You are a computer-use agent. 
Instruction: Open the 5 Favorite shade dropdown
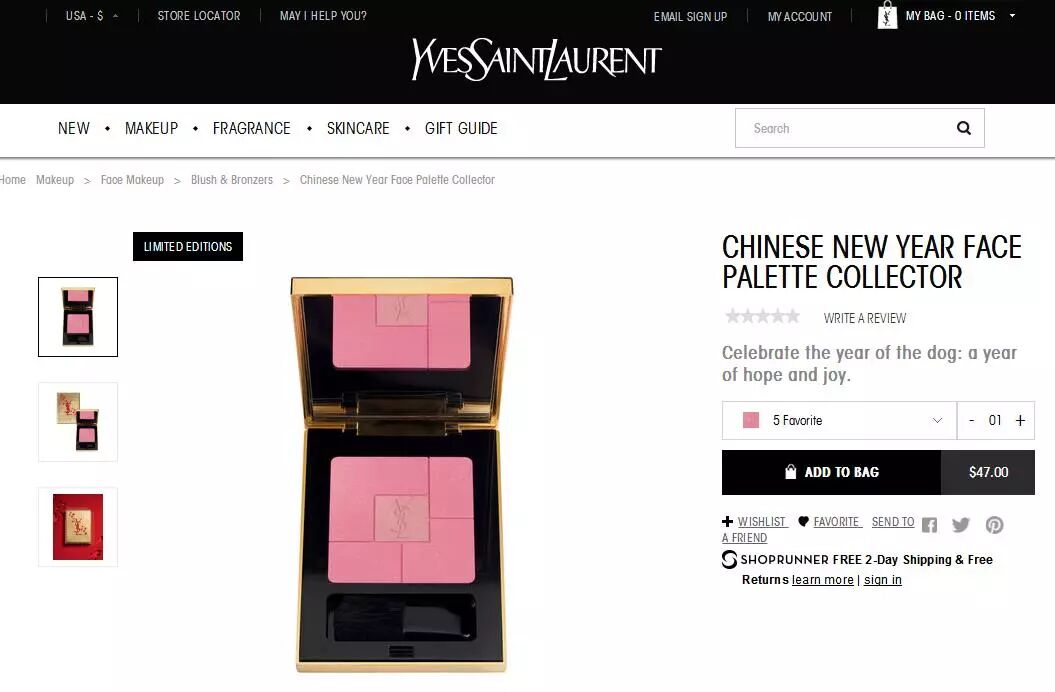(x=839, y=421)
